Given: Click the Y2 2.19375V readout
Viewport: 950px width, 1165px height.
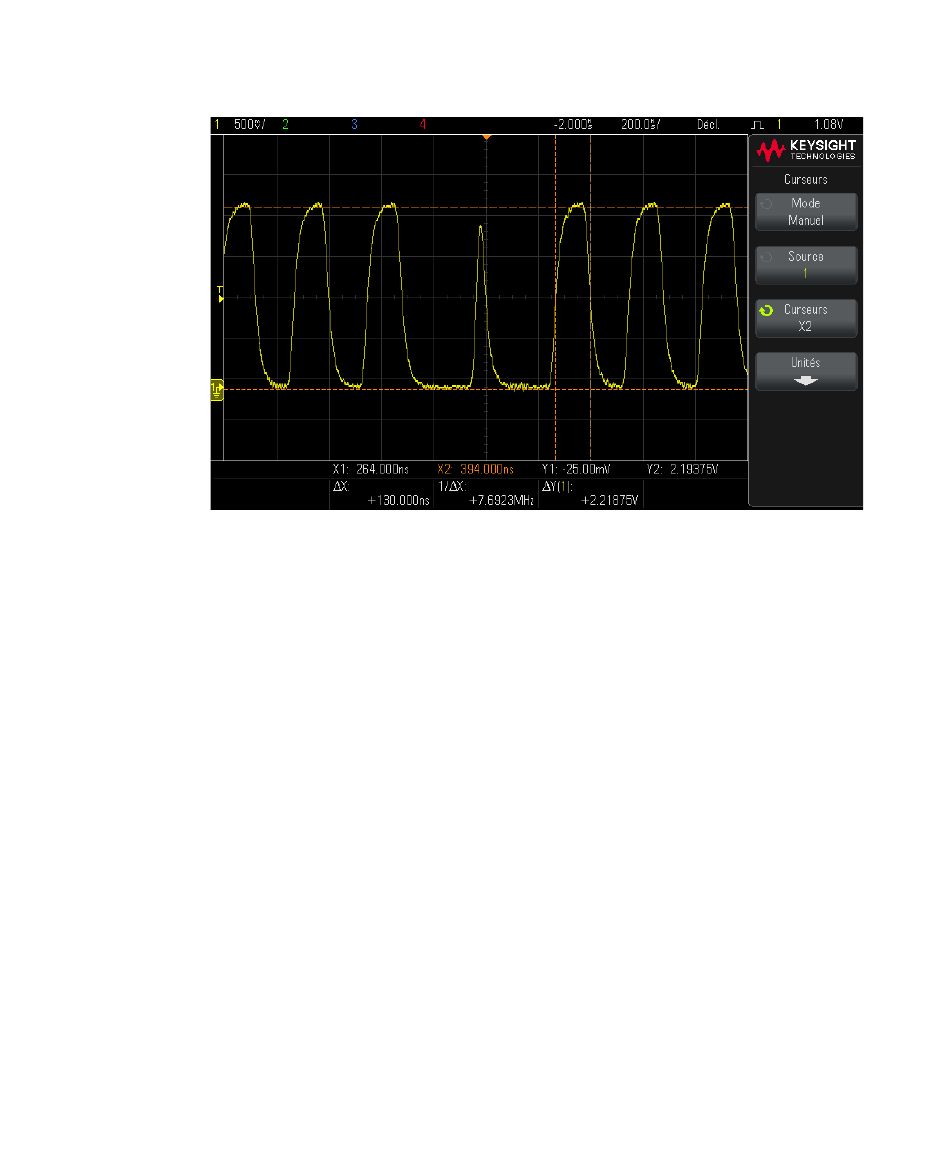Looking at the screenshot, I should coord(682,470).
